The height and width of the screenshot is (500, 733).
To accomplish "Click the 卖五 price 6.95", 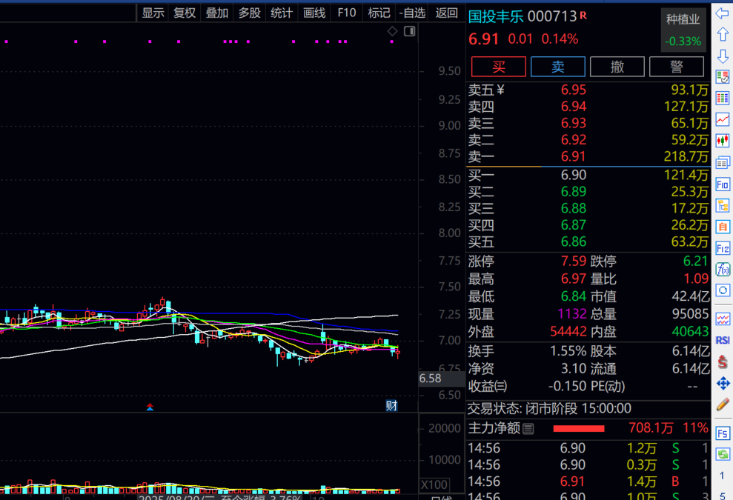I will click(x=573, y=90).
